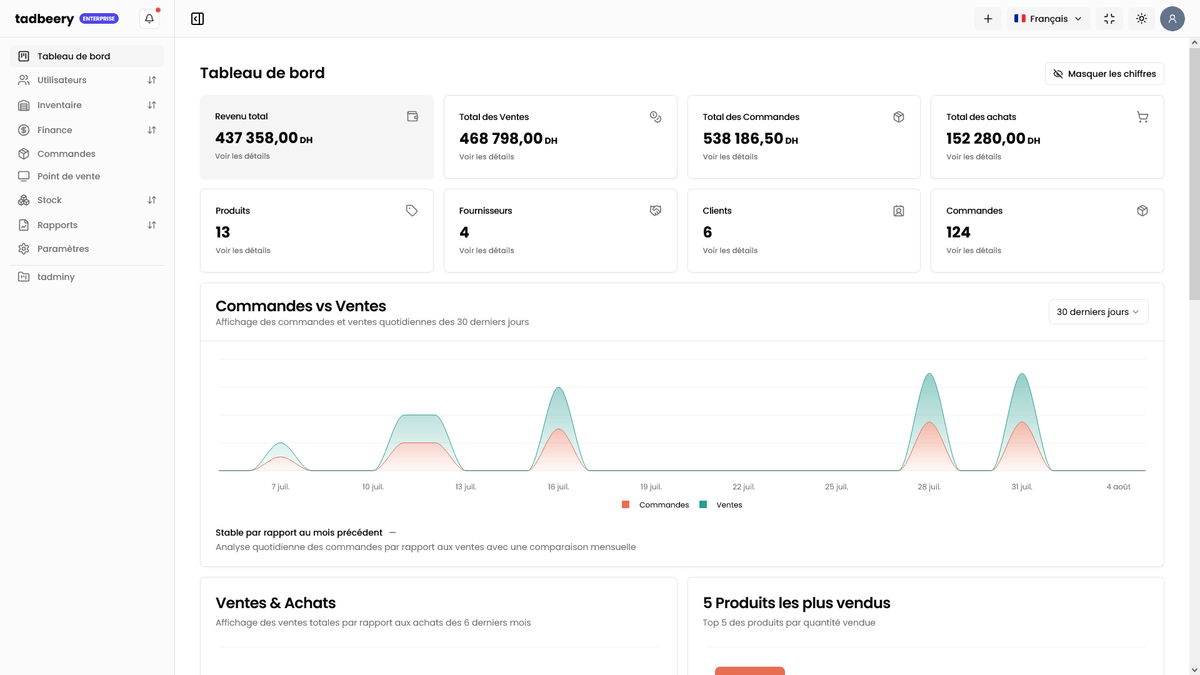Viewport: 1200px width, 675px height.
Task: Click the tag icon on Produits card
Action: point(411,211)
